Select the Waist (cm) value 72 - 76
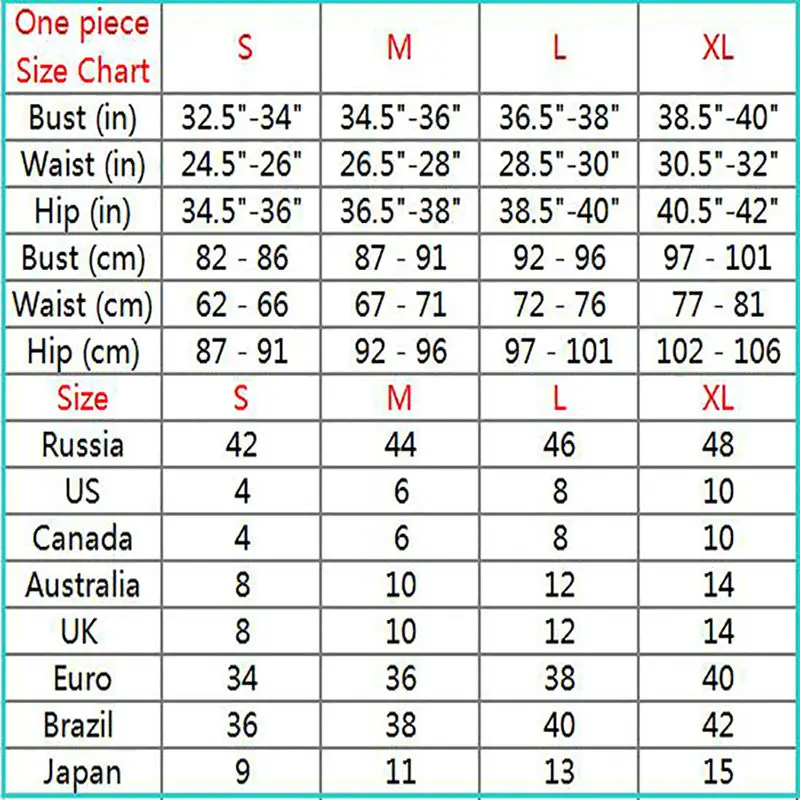The height and width of the screenshot is (800, 800). tap(559, 305)
